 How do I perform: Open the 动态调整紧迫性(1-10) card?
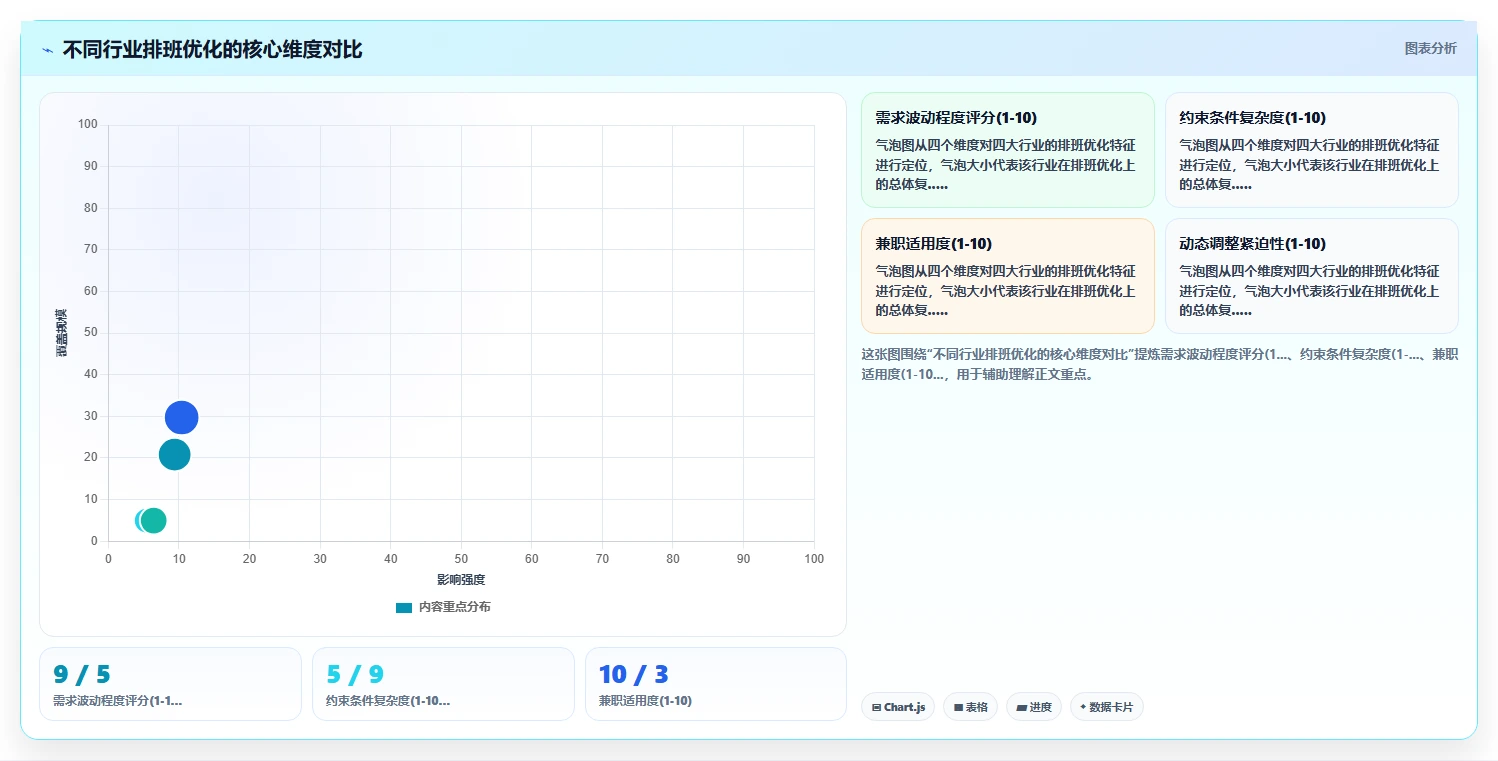tap(1311, 276)
